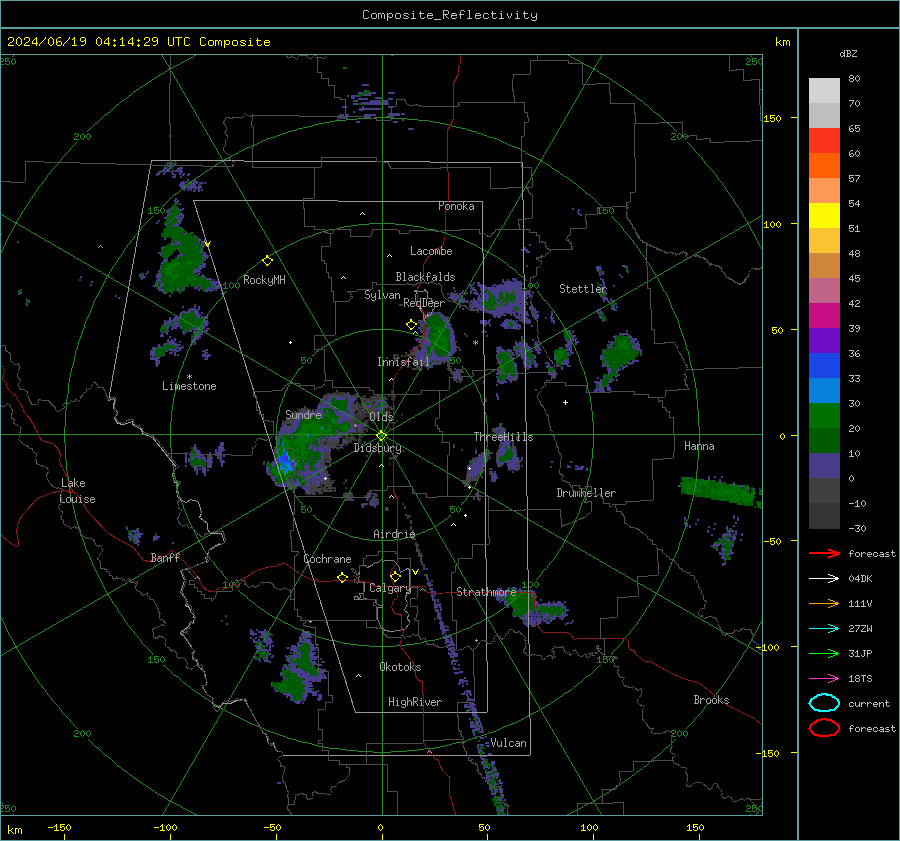Click the dBZ legend heading

pos(848,53)
